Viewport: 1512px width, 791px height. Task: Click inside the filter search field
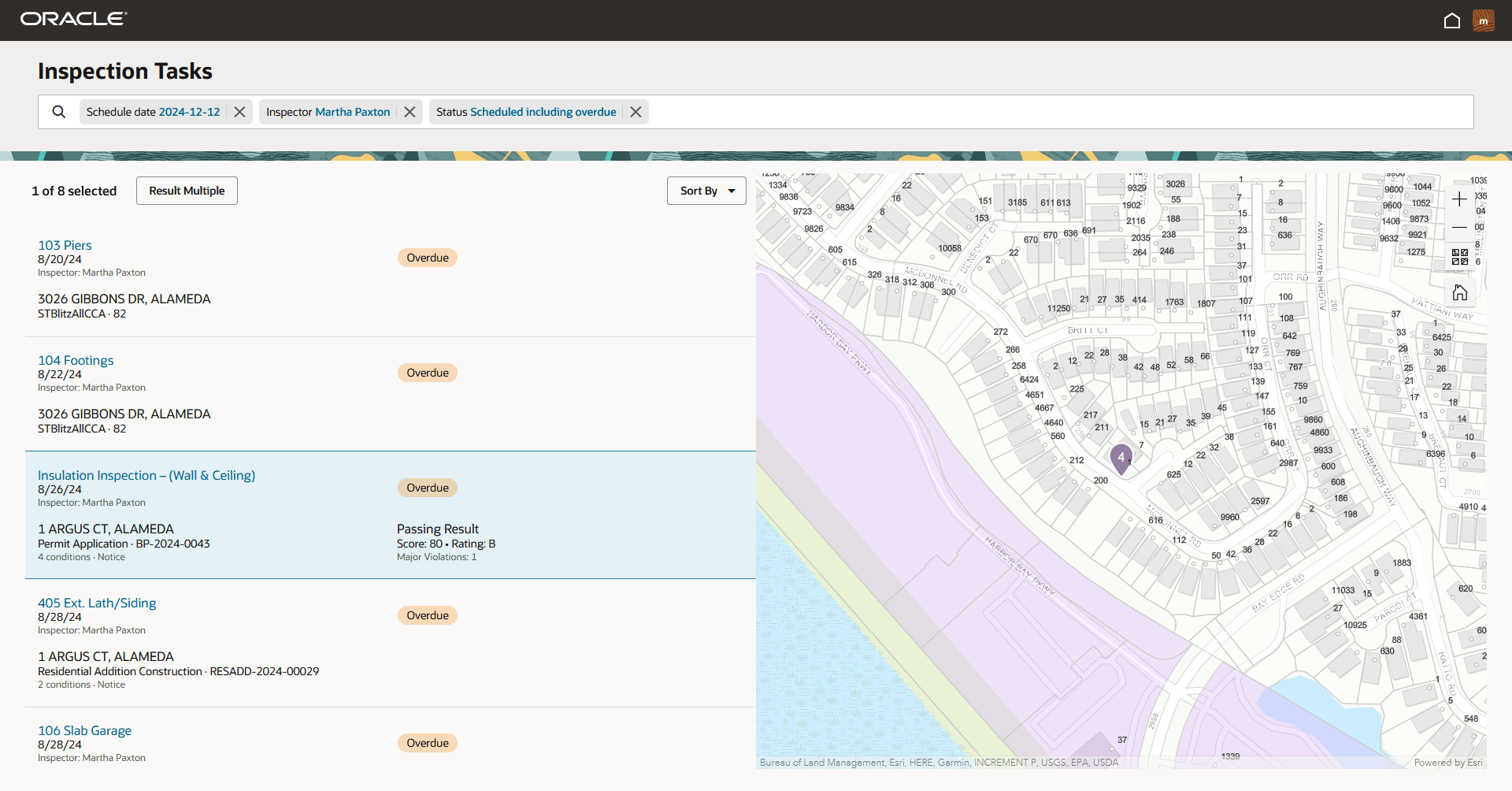(x=945, y=111)
